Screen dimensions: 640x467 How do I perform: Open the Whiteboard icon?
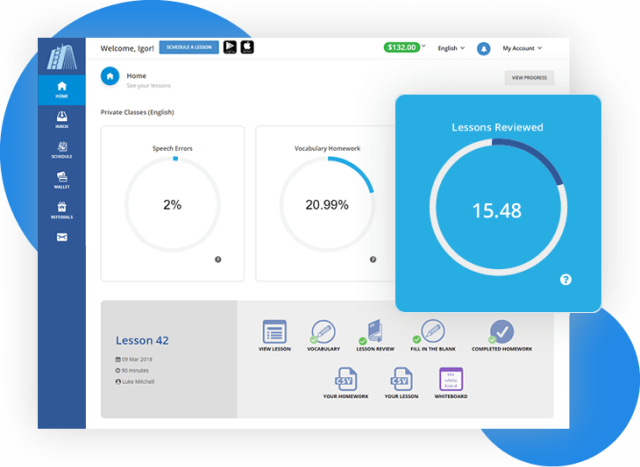(x=452, y=381)
